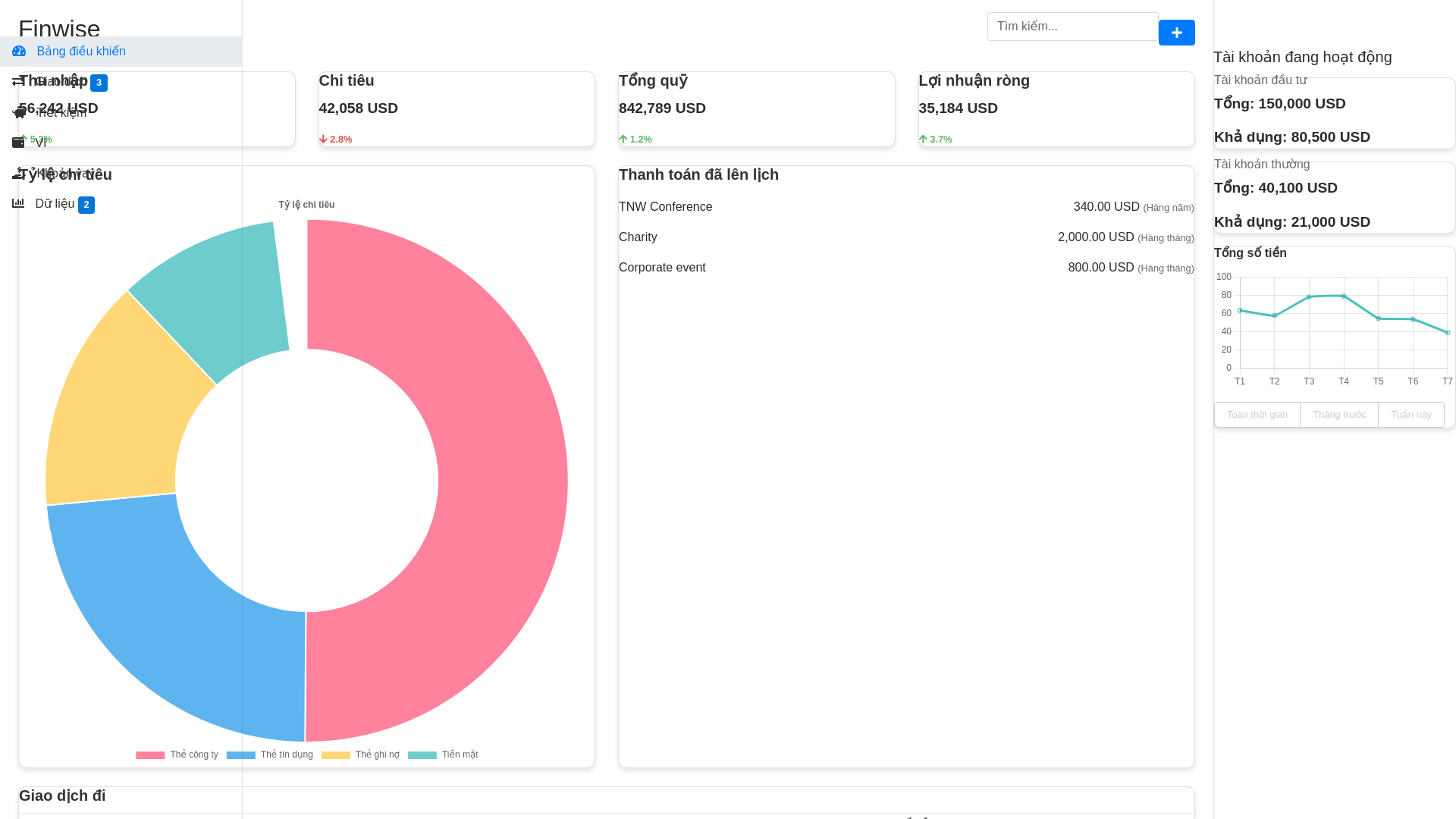Click the bar chart Dữ liệu icon
Screen dimensions: 1456x819
pos(18,203)
